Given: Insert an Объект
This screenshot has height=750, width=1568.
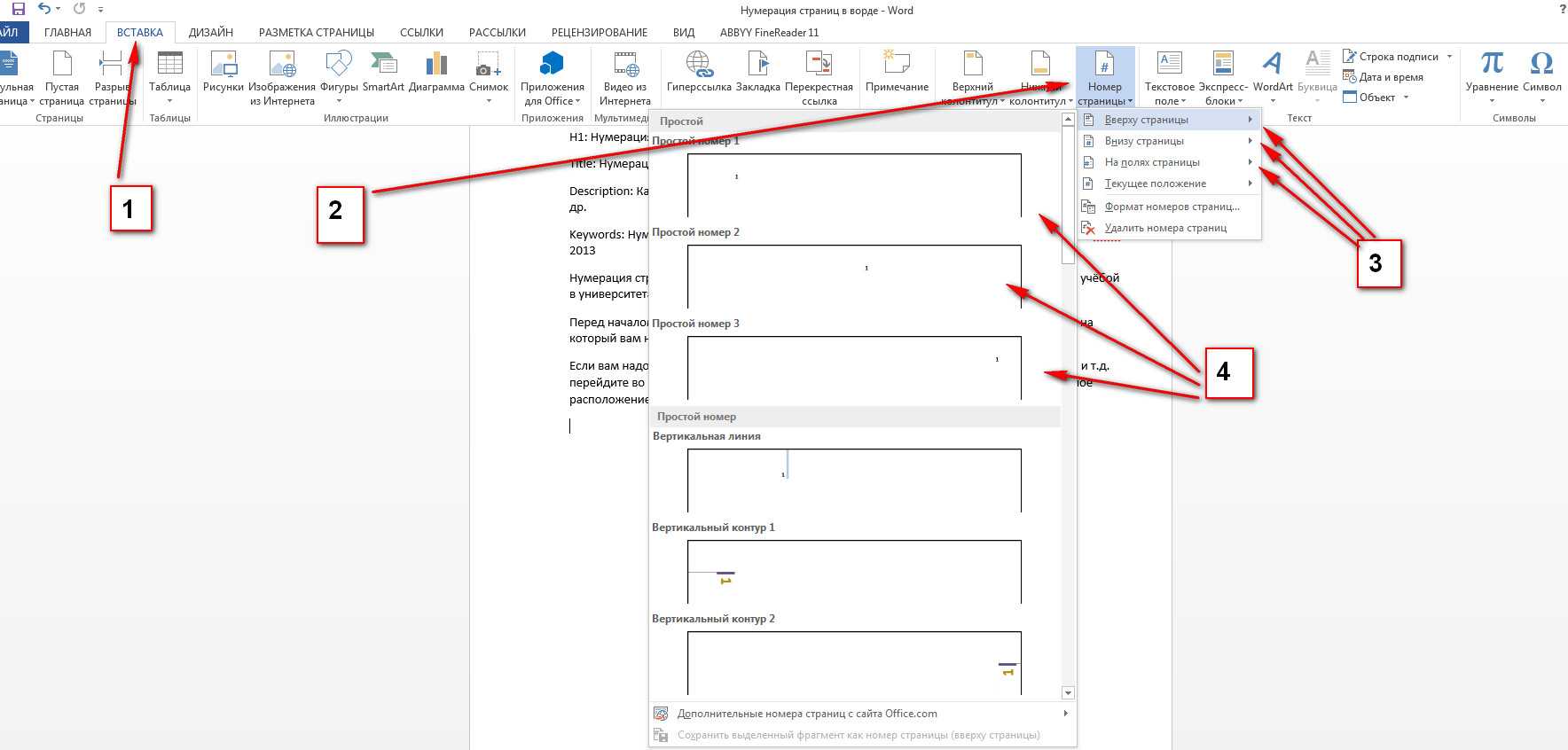Looking at the screenshot, I should click(x=1369, y=97).
